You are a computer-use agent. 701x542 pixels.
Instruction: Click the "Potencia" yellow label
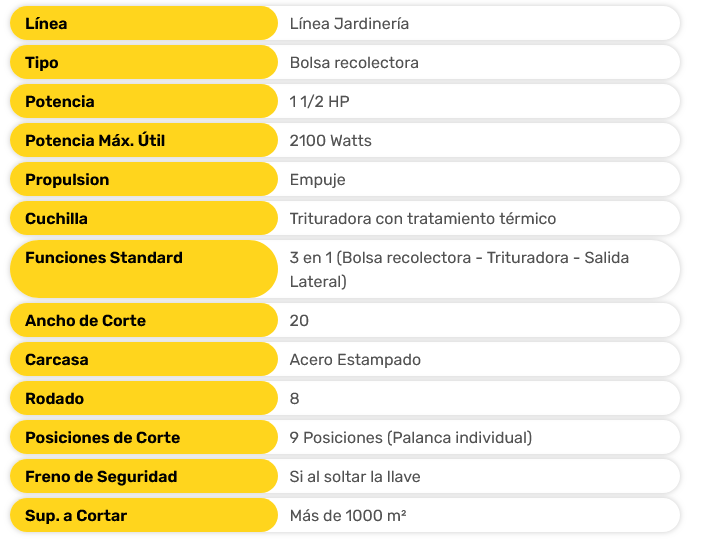tap(60, 101)
